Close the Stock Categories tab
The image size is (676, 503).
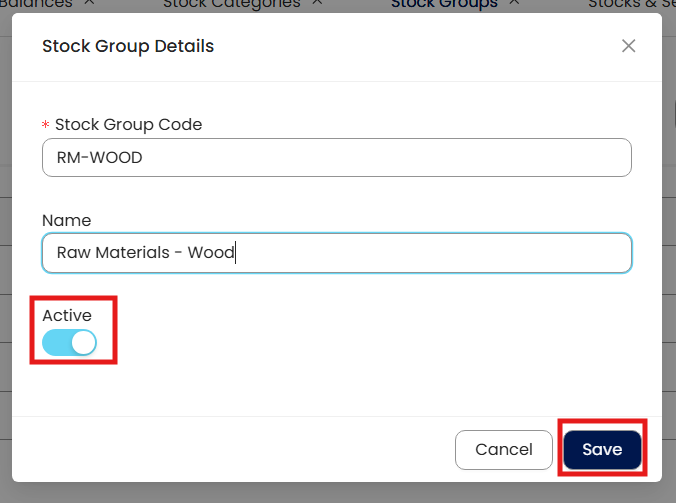coord(317,3)
